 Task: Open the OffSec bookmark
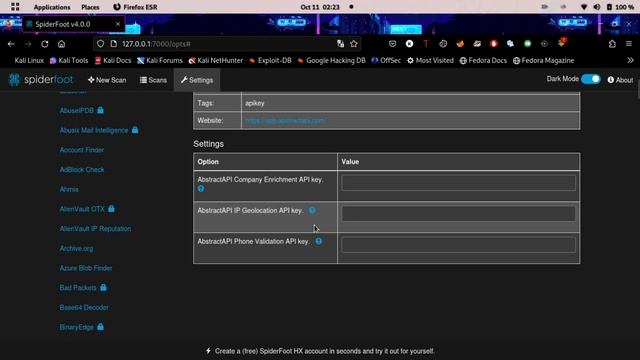coord(386,60)
